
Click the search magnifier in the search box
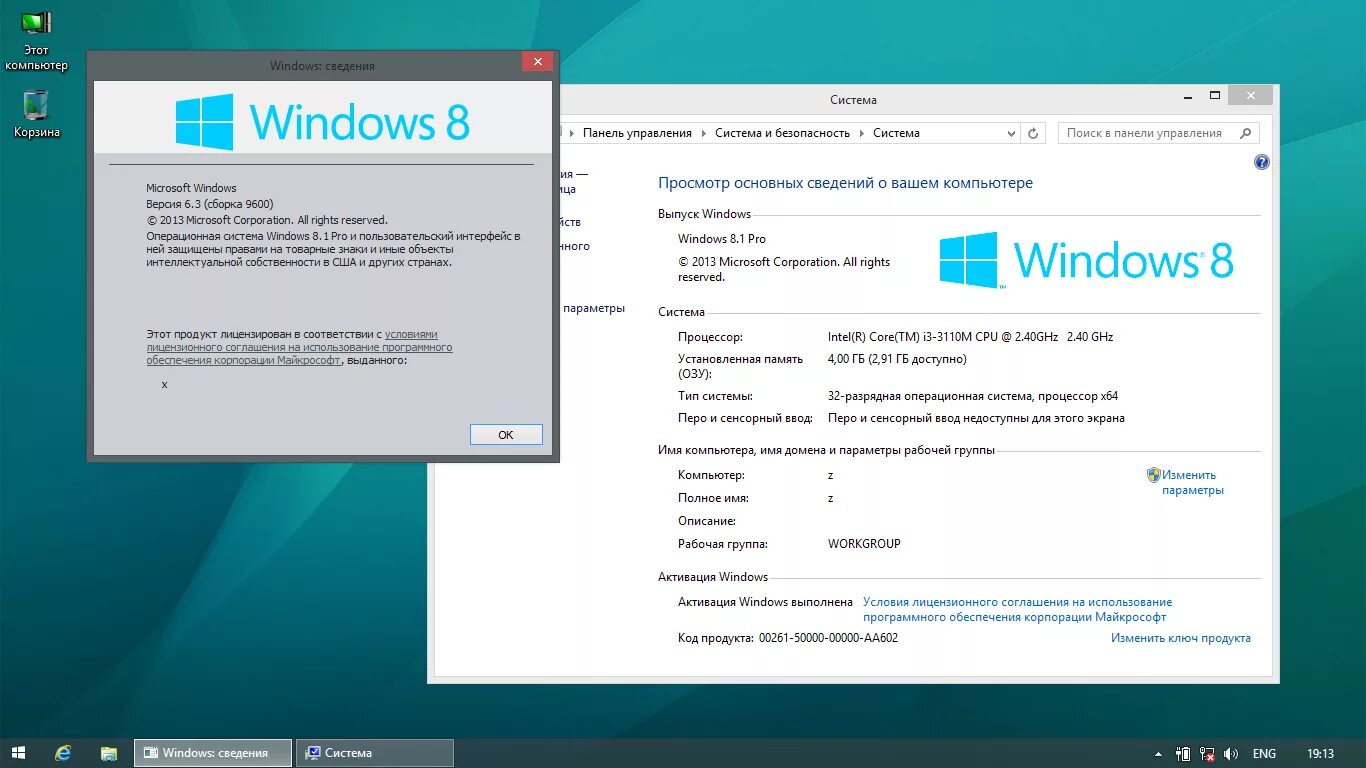[x=1245, y=132]
